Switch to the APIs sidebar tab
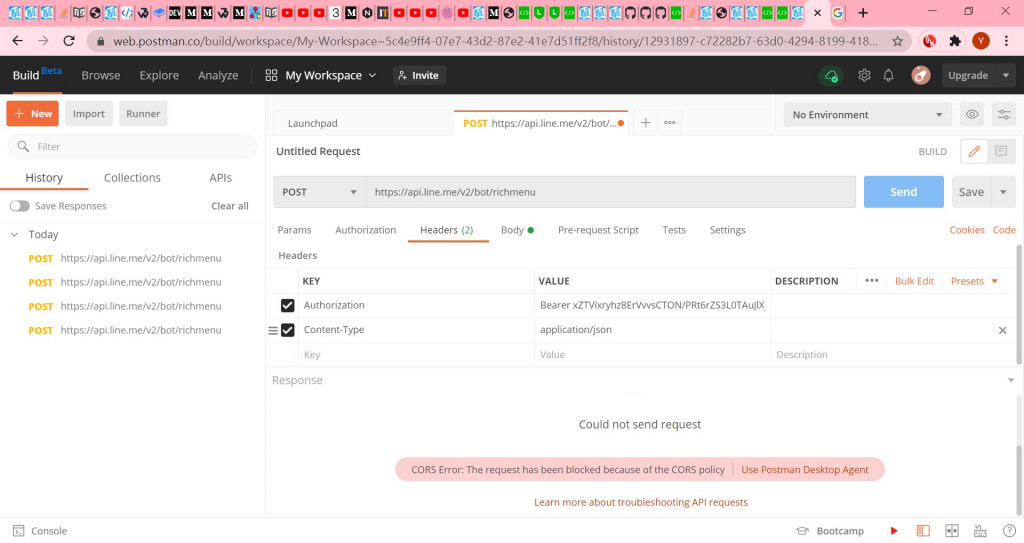 click(220, 178)
